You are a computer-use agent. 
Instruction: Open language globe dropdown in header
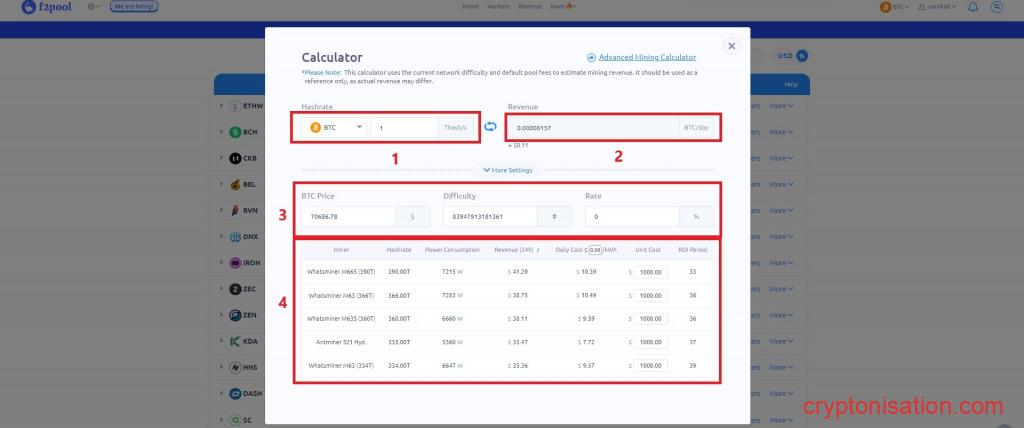pos(92,7)
